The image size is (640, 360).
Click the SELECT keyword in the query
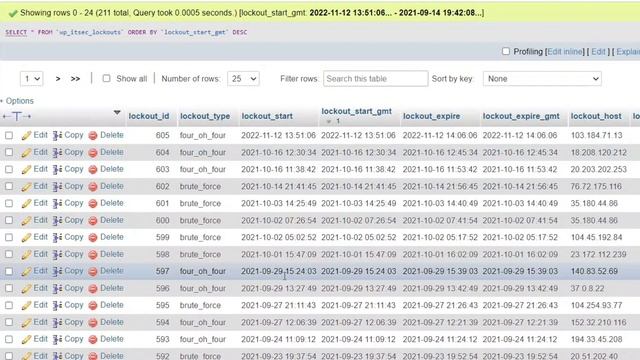click(x=16, y=32)
